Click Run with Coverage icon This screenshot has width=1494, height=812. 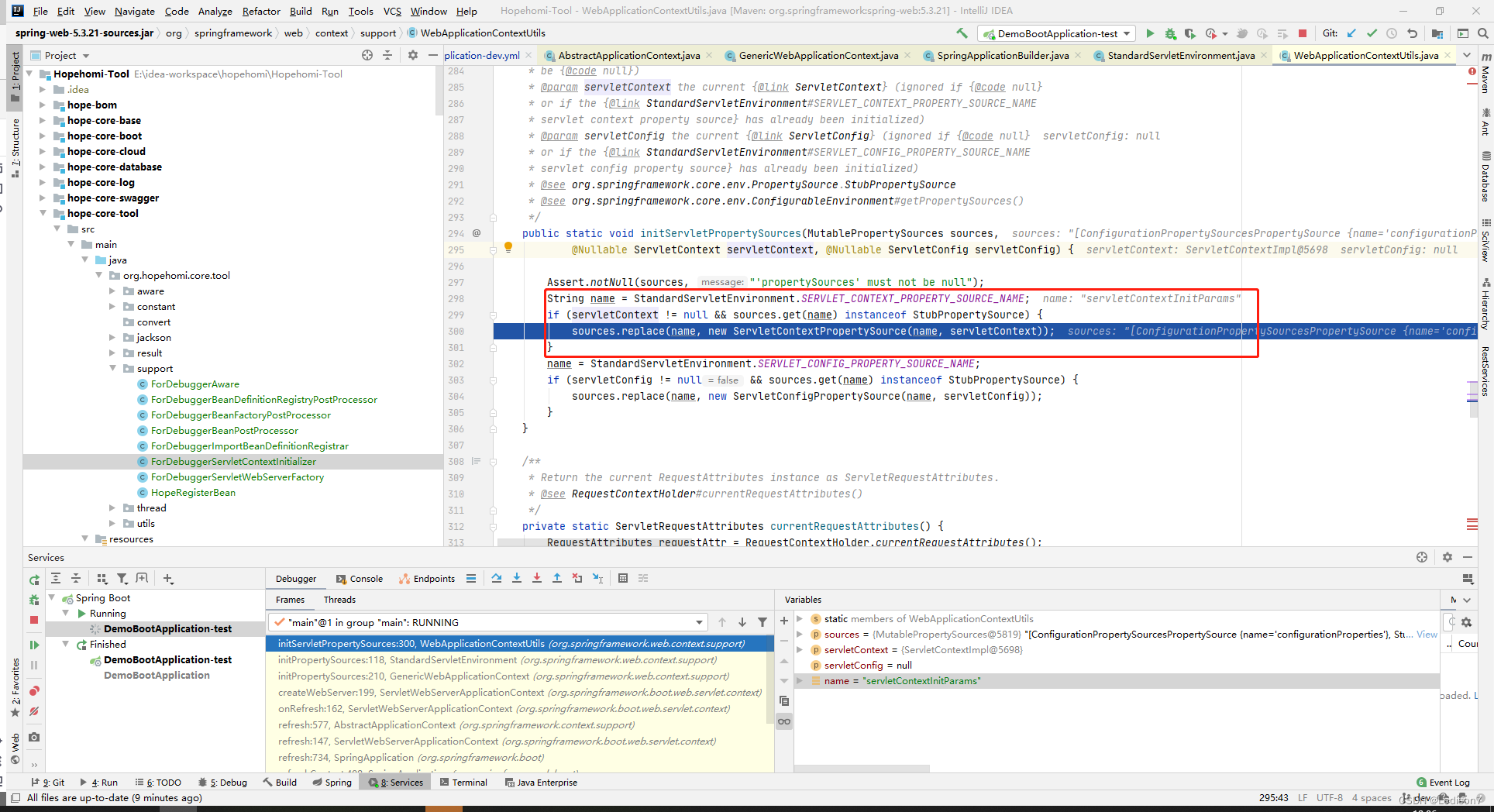click(1190, 33)
